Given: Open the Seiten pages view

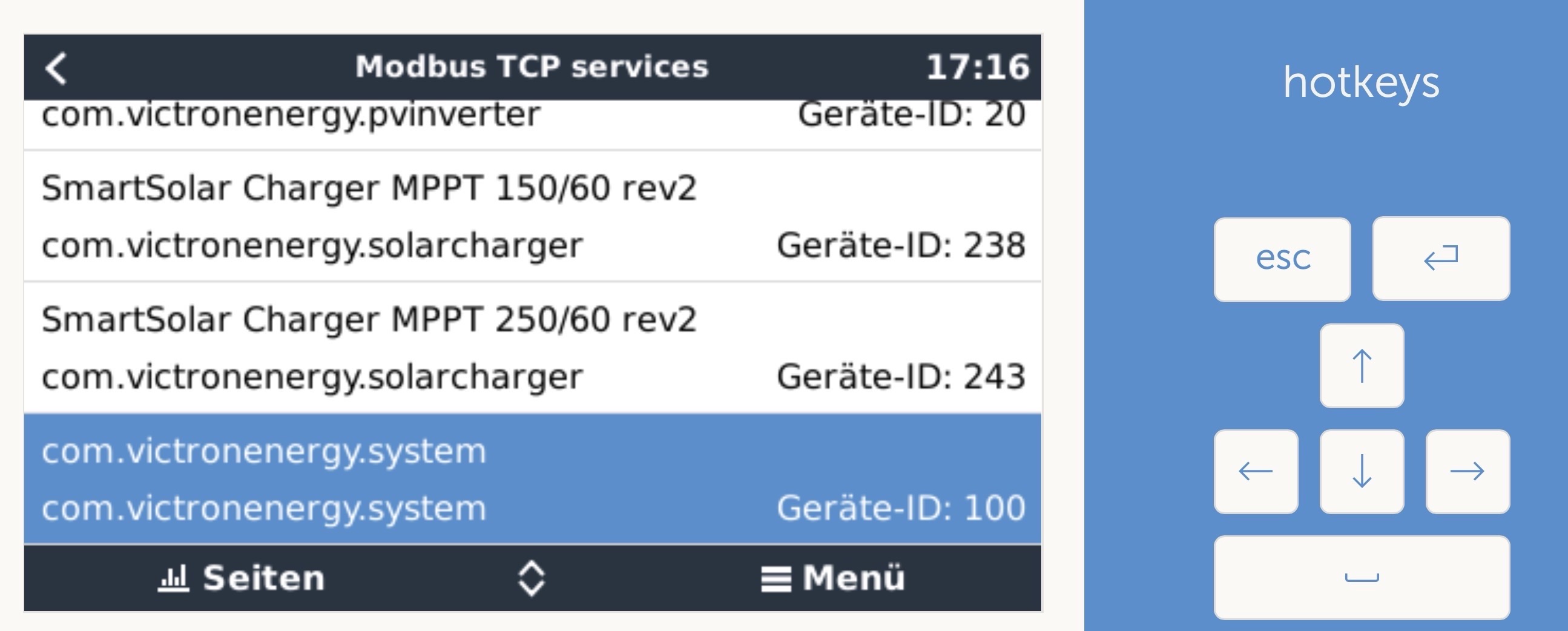Looking at the screenshot, I should [x=241, y=577].
